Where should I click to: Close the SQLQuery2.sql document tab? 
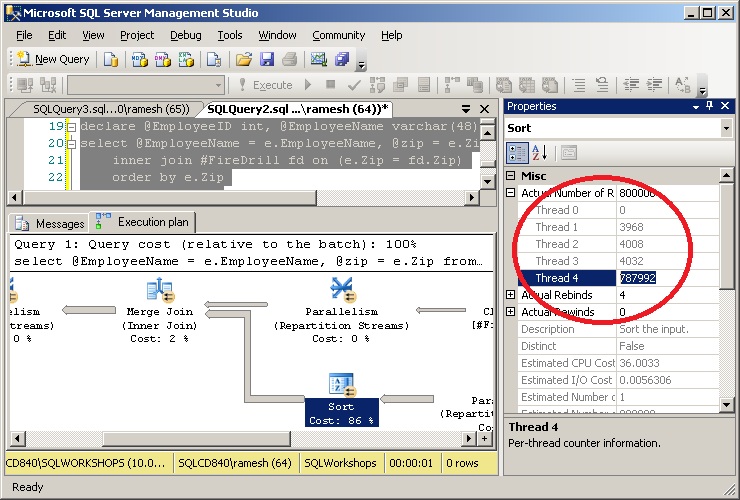pos(484,109)
